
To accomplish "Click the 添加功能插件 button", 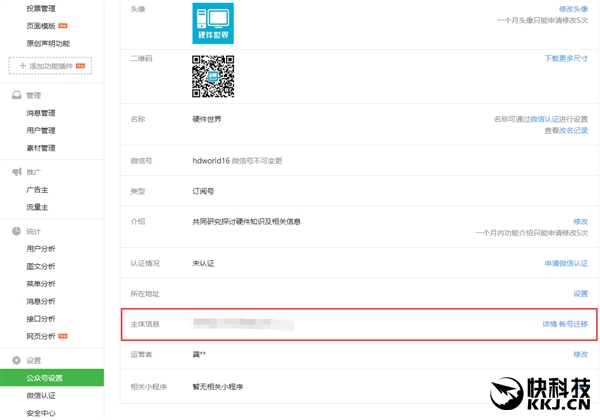I will click(x=50, y=66).
